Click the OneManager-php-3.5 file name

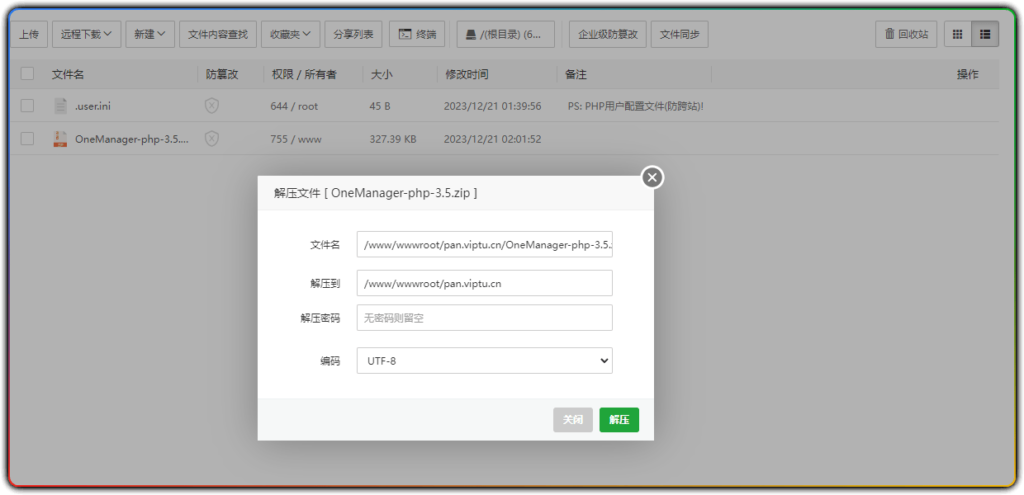pyautogui.click(x=132, y=138)
